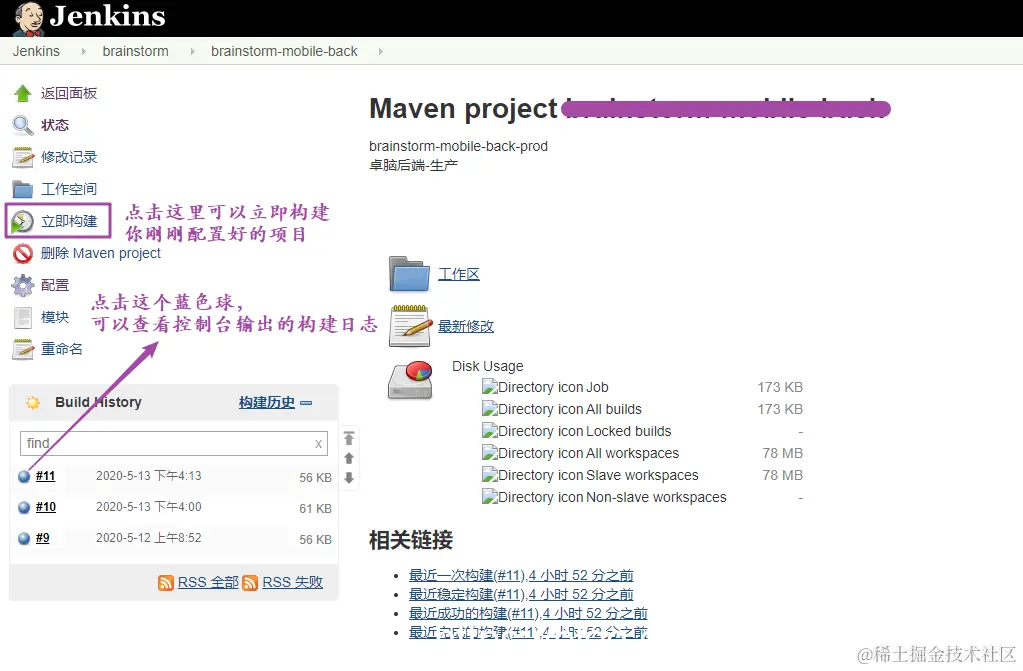Viewport: 1023px width, 671px height.
Task: Open 修改记录 in the sidebar
Action: (69, 157)
